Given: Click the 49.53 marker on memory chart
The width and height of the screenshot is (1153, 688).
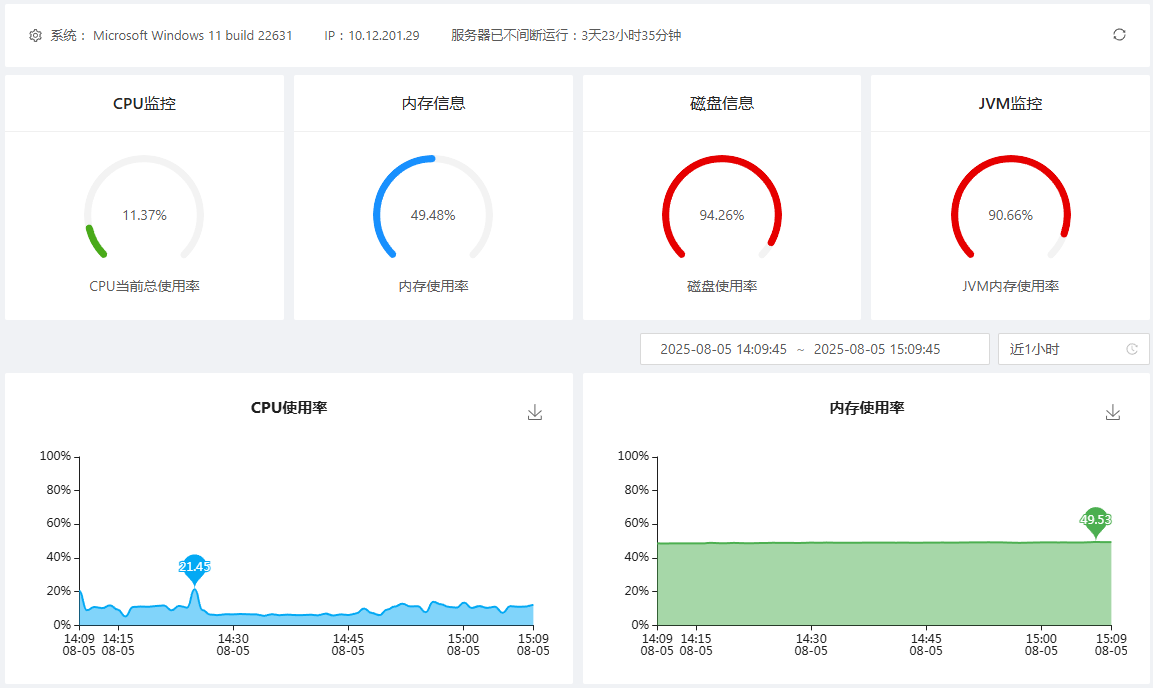Looking at the screenshot, I should (1096, 520).
